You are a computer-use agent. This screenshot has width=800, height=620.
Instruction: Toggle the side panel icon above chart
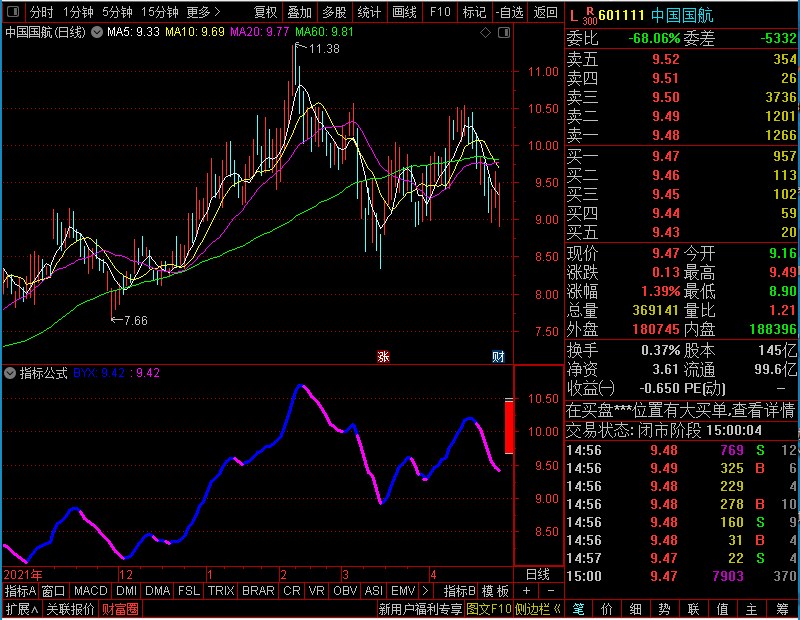[x=504, y=33]
